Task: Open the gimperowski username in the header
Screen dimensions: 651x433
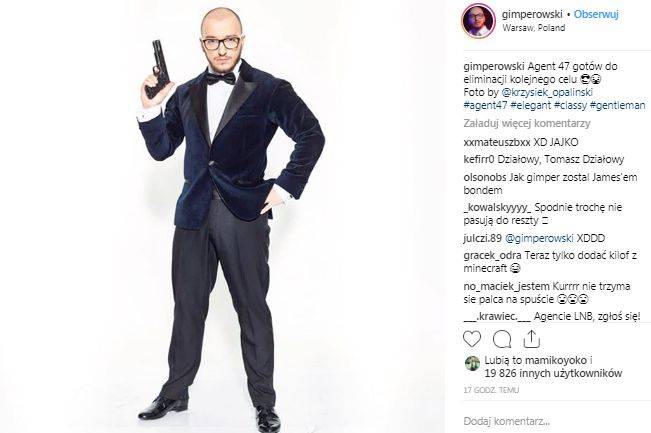Action: [532, 14]
